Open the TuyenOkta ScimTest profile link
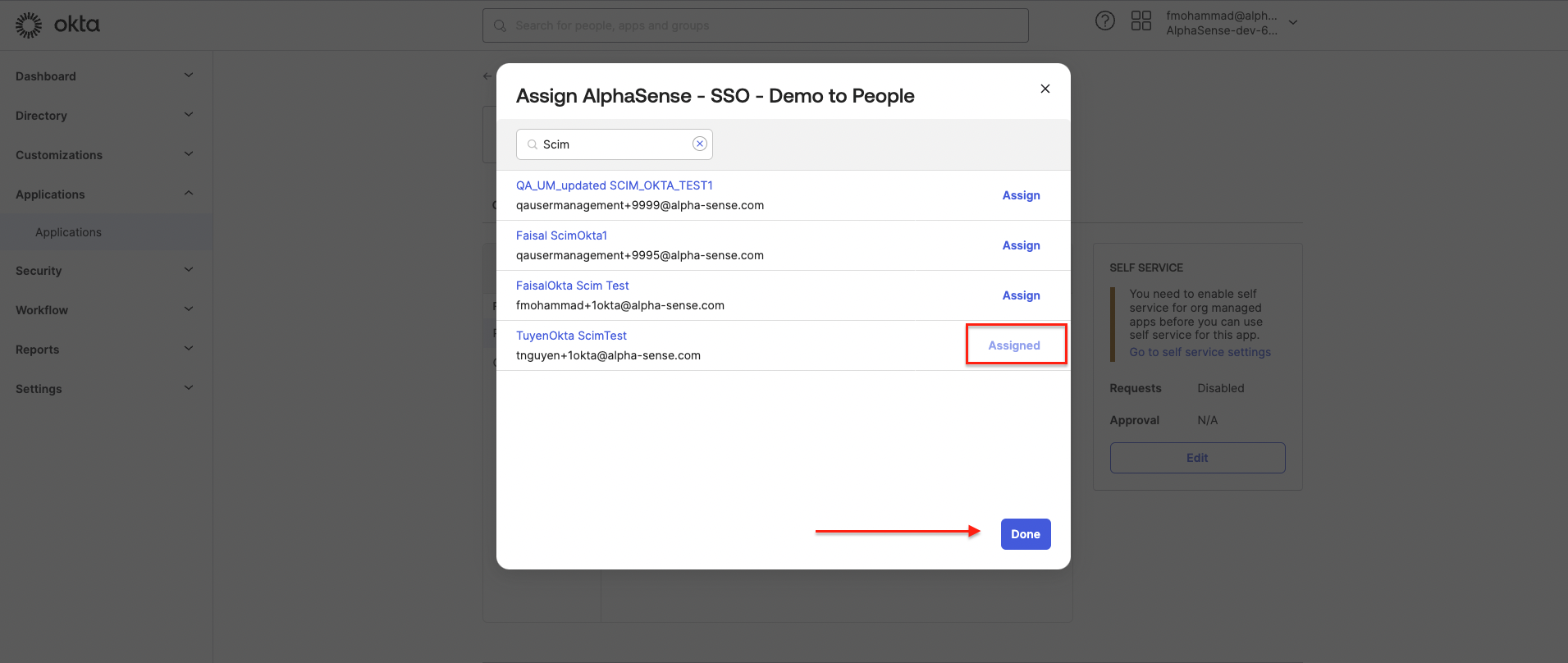Screen dimensions: 1568x663 (x=571, y=336)
